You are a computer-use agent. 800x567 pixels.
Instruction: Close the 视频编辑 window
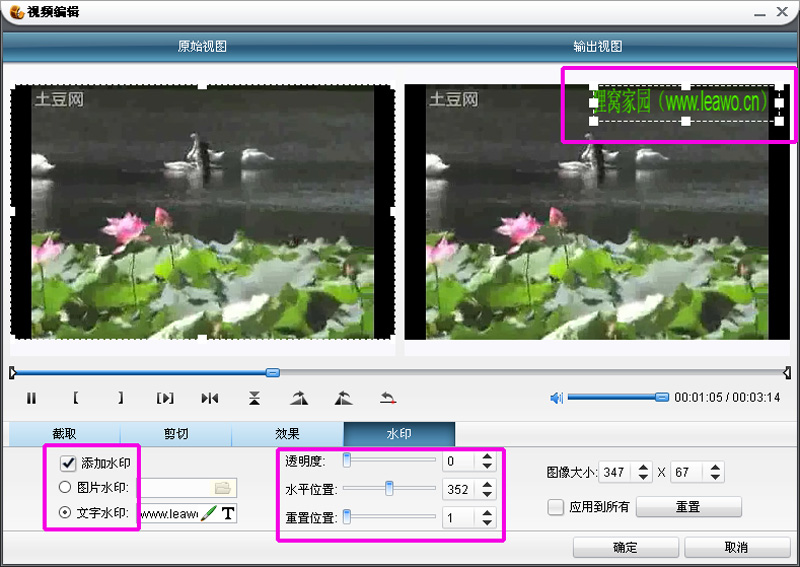(782, 11)
